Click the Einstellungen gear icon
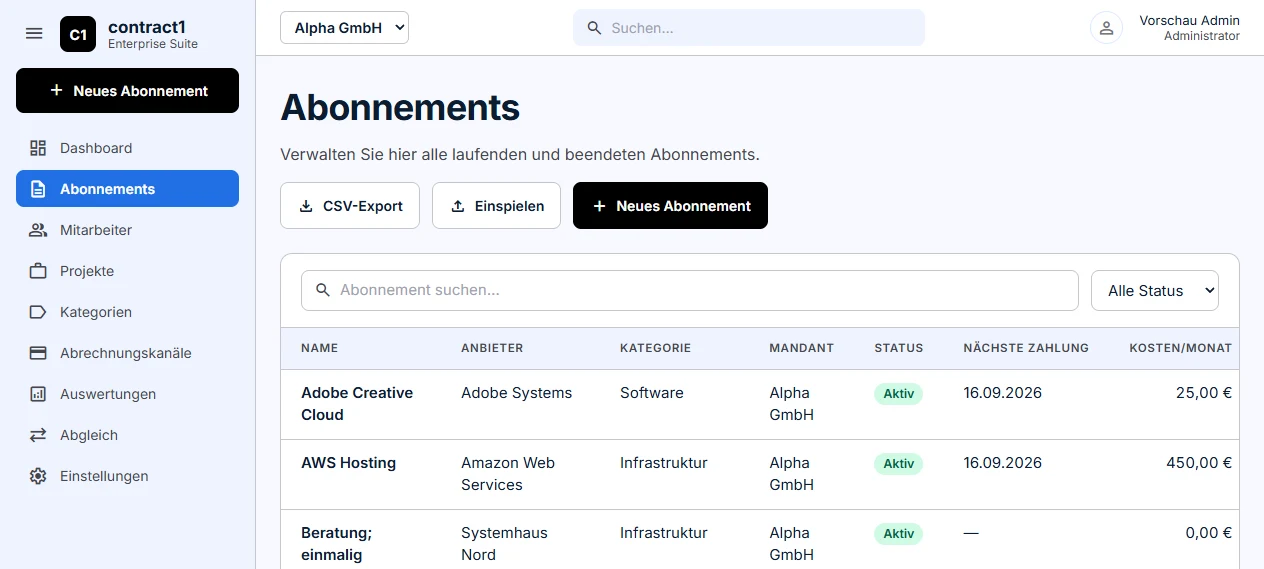 38,476
